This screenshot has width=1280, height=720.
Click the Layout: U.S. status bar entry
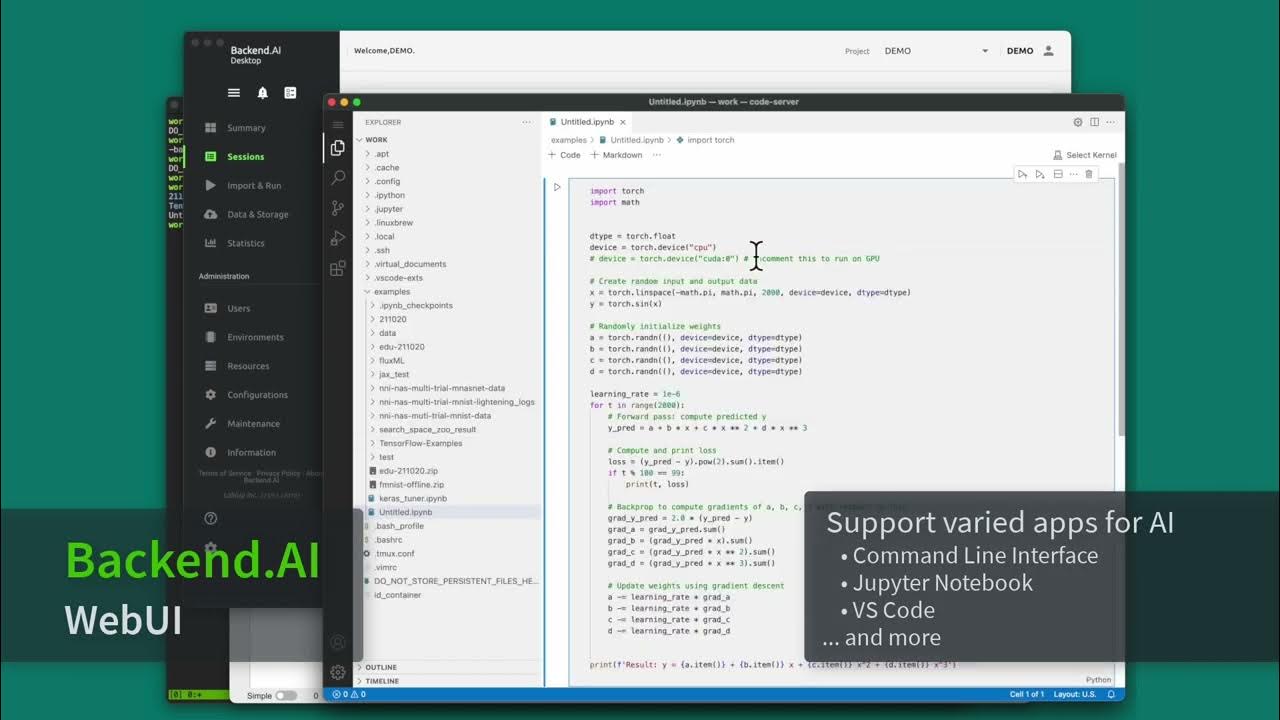point(1075,694)
